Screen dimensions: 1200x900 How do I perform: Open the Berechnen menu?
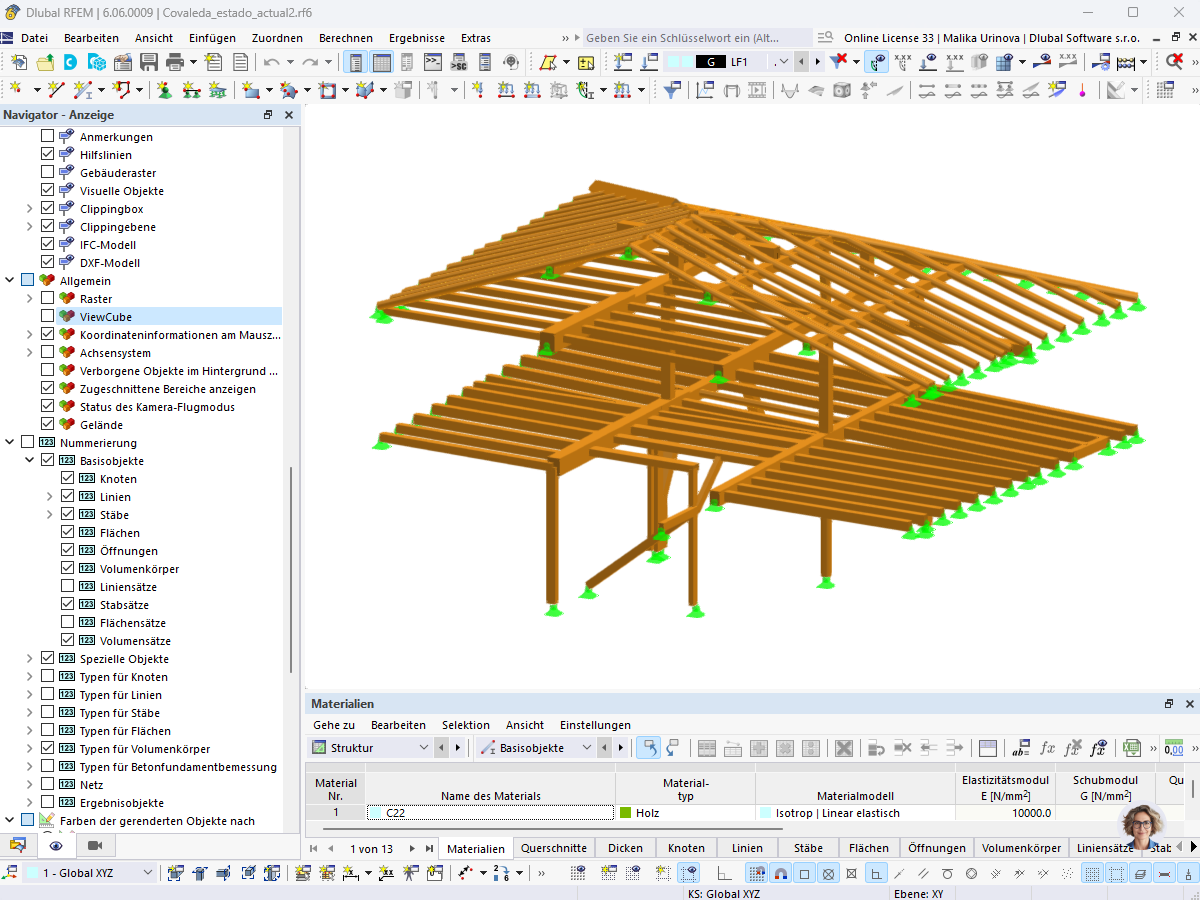point(346,38)
